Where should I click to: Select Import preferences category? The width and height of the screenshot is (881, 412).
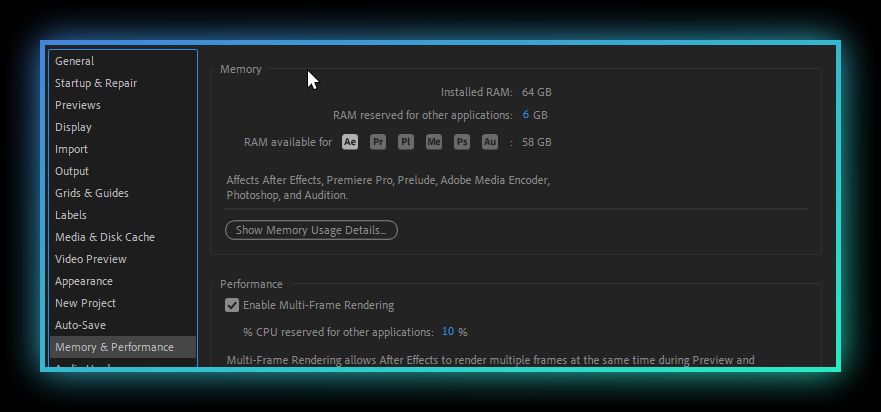(x=123, y=149)
